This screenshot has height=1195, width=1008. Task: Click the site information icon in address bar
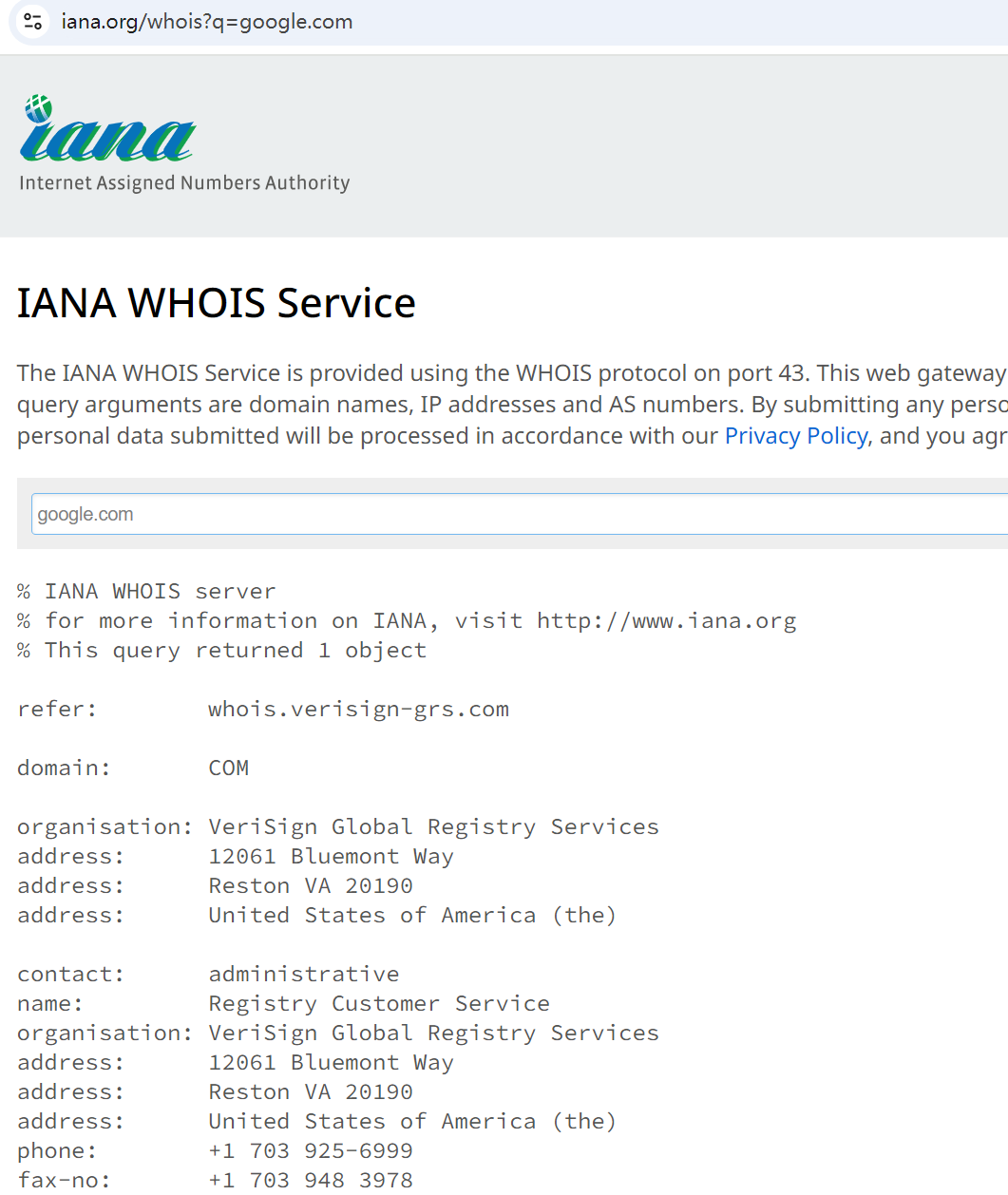click(32, 21)
